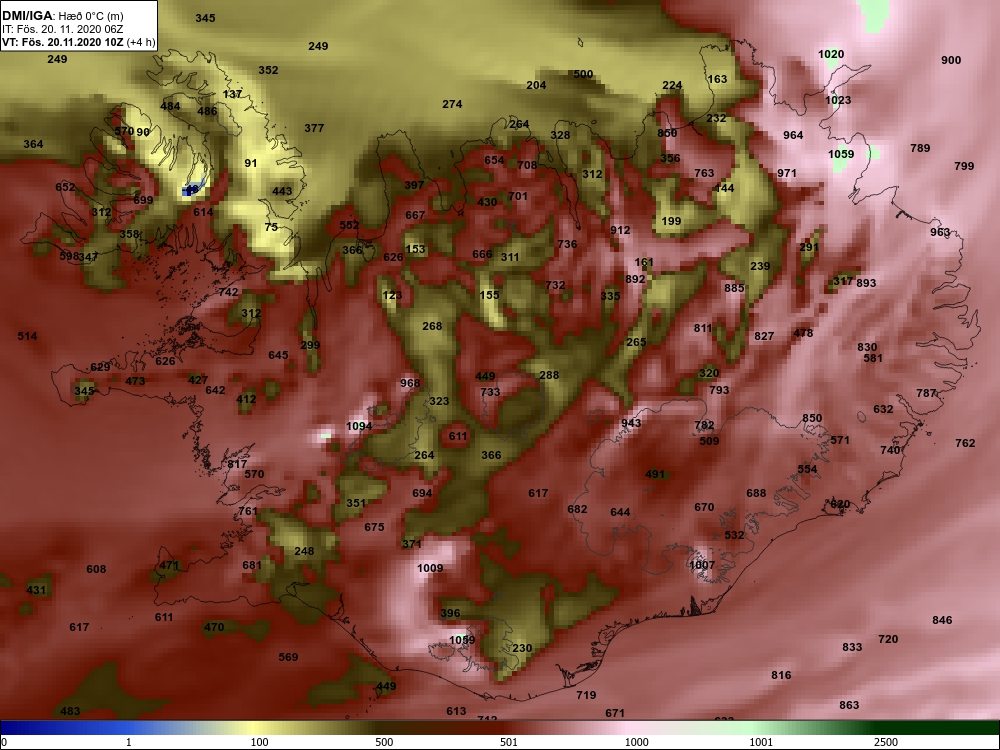
Task: Click the map value 581
Action: (873, 358)
